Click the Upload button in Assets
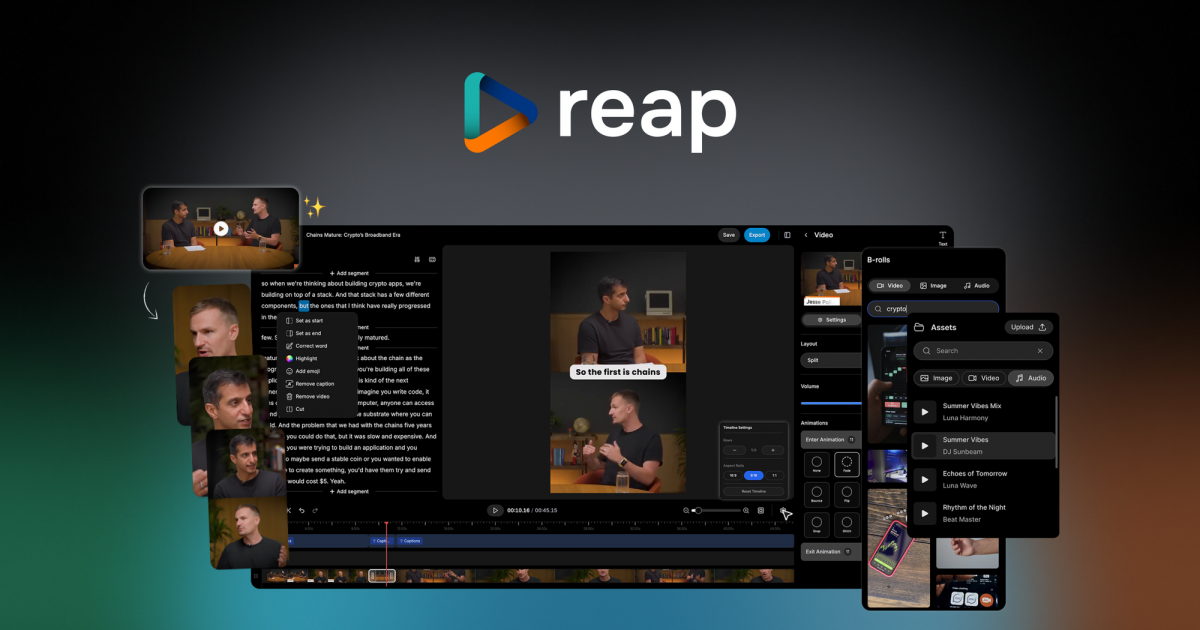This screenshot has height=630, width=1200. point(1029,327)
